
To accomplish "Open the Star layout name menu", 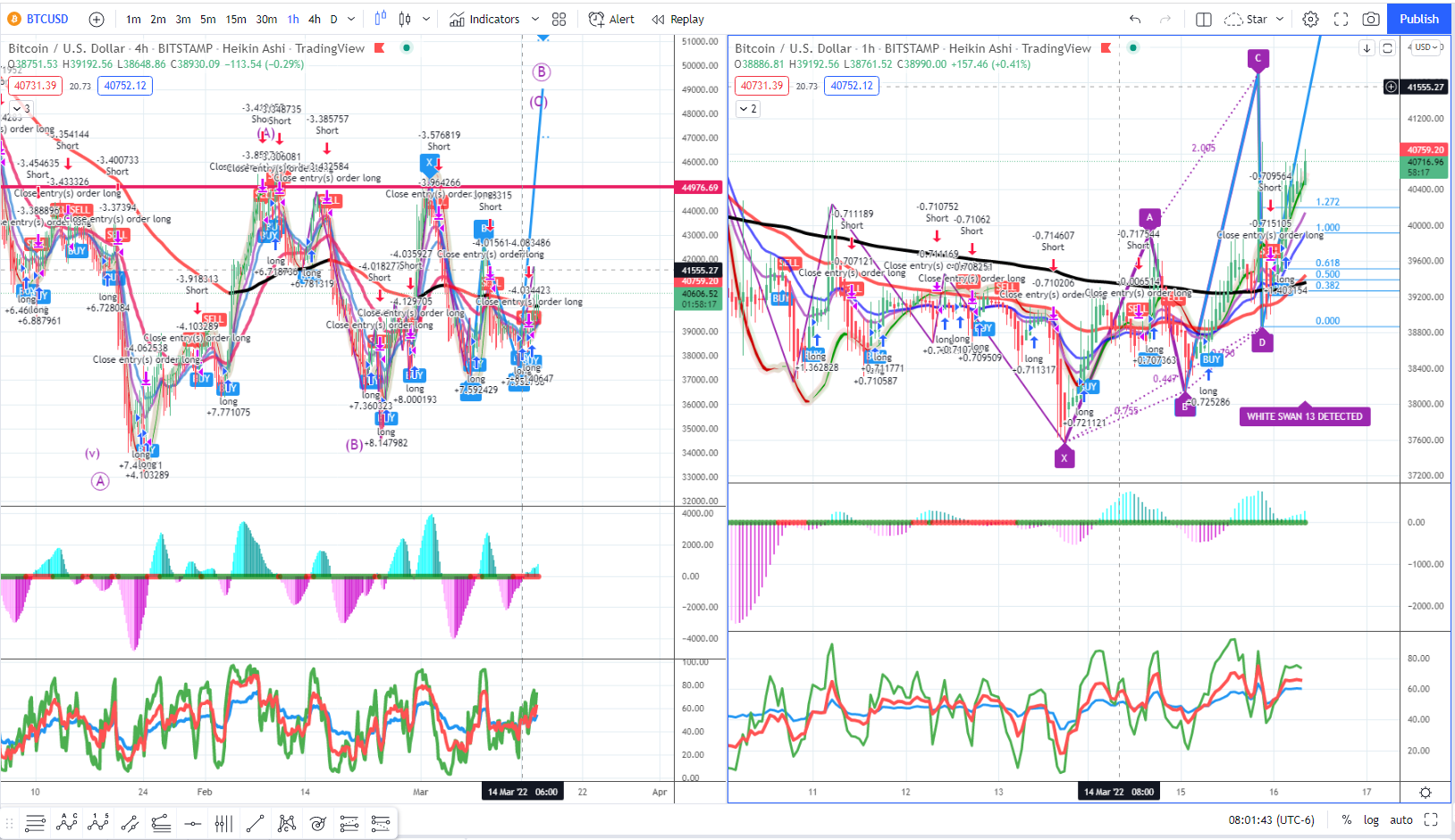I will click(1246, 19).
